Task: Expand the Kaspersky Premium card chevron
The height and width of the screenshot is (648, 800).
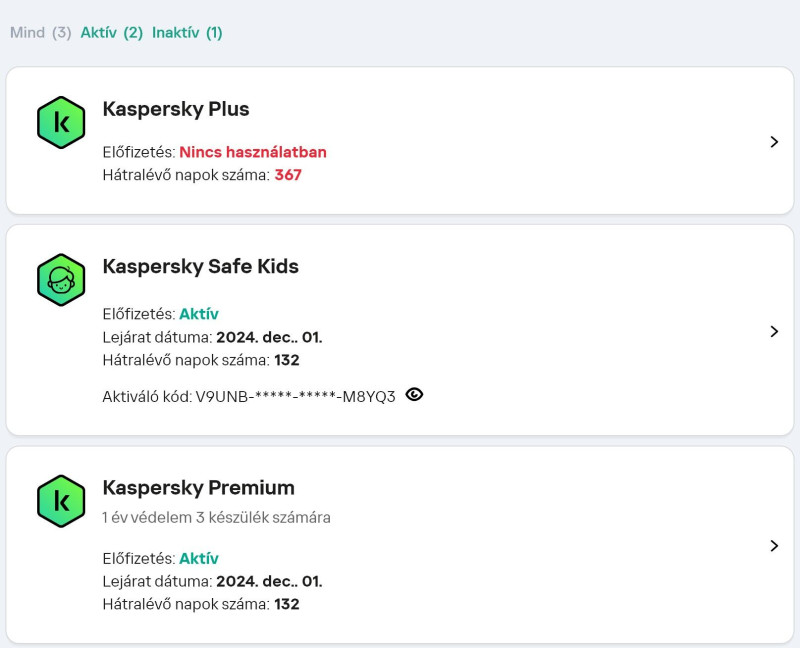Action: tap(774, 546)
